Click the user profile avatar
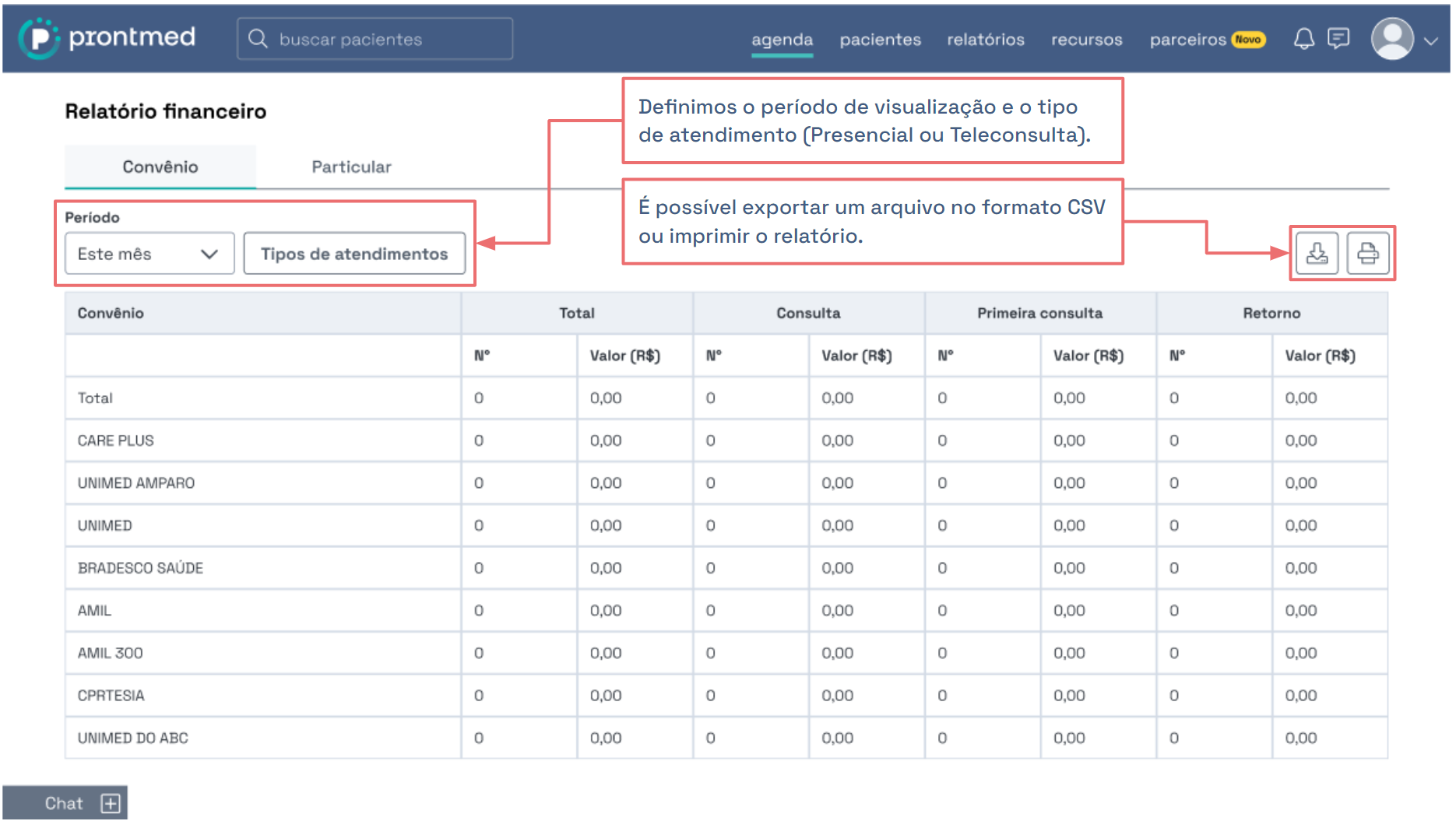Viewport: 1456px width, 821px height. pos(1392,39)
